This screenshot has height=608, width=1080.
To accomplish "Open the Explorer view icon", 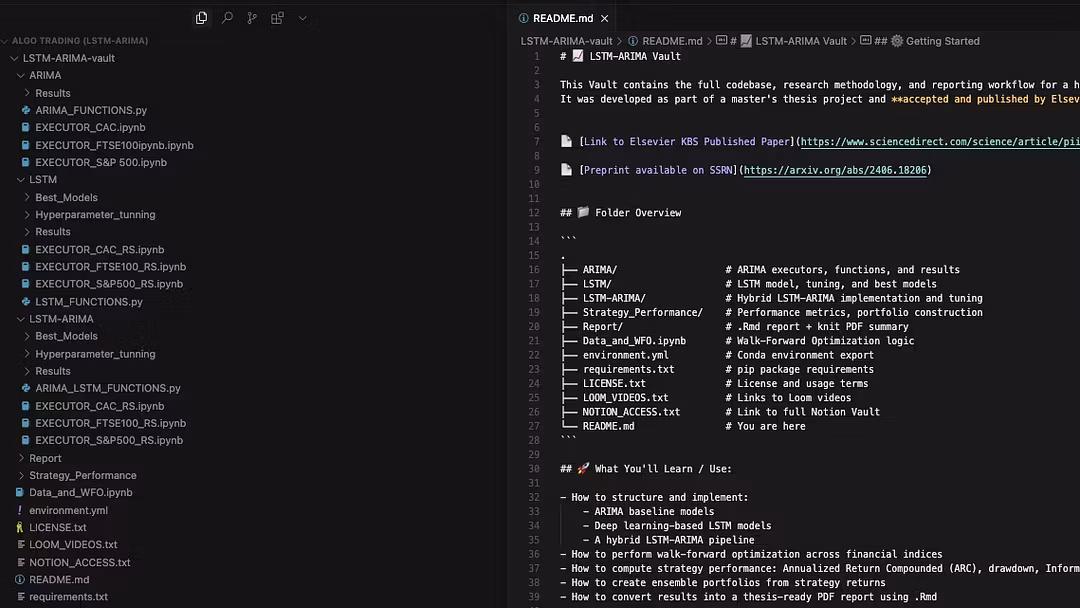I will tap(201, 18).
